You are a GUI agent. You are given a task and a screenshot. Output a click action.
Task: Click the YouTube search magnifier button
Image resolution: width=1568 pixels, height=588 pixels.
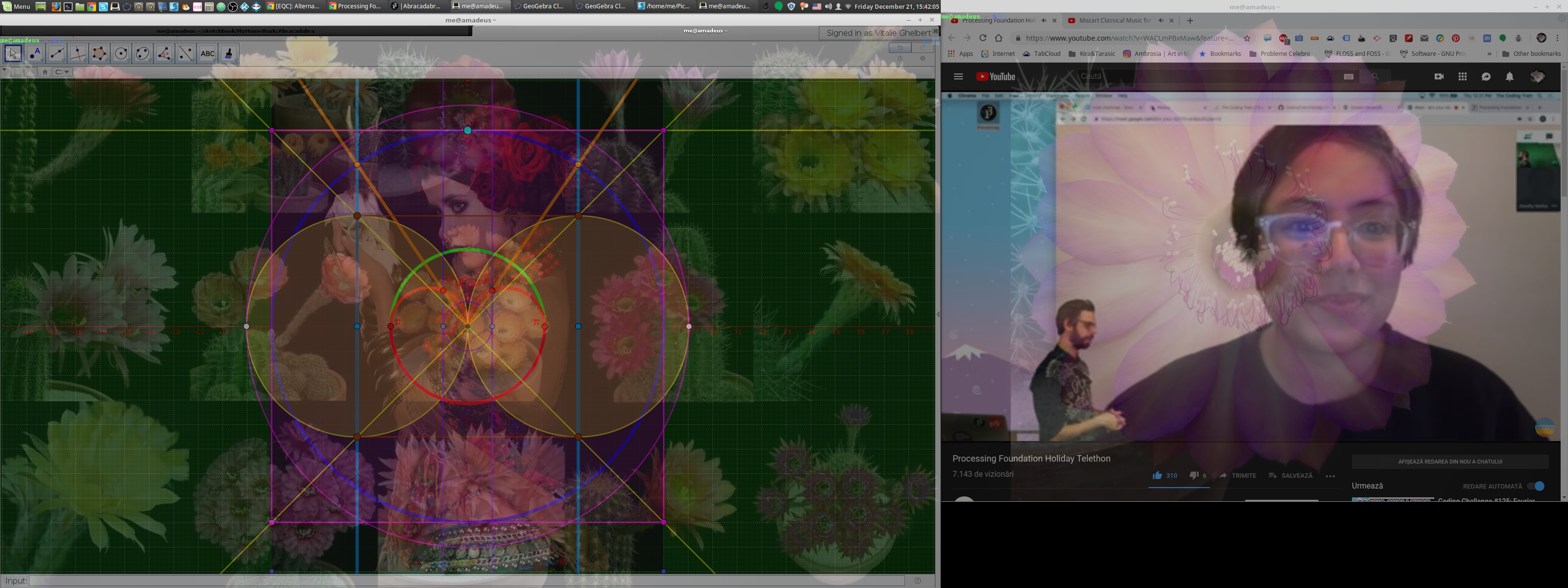click(1375, 77)
